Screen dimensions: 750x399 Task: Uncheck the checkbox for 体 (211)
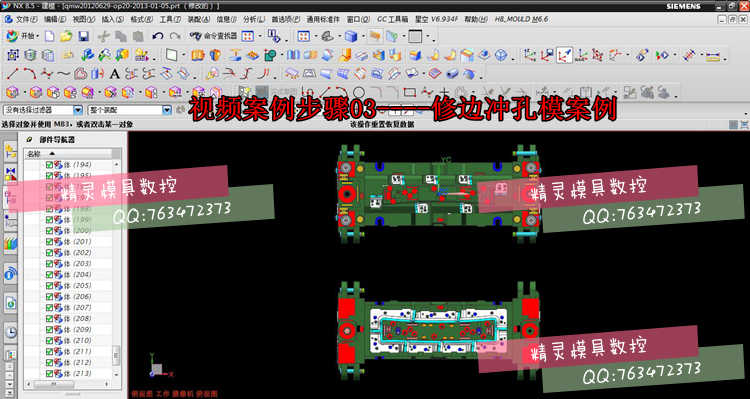pos(49,352)
